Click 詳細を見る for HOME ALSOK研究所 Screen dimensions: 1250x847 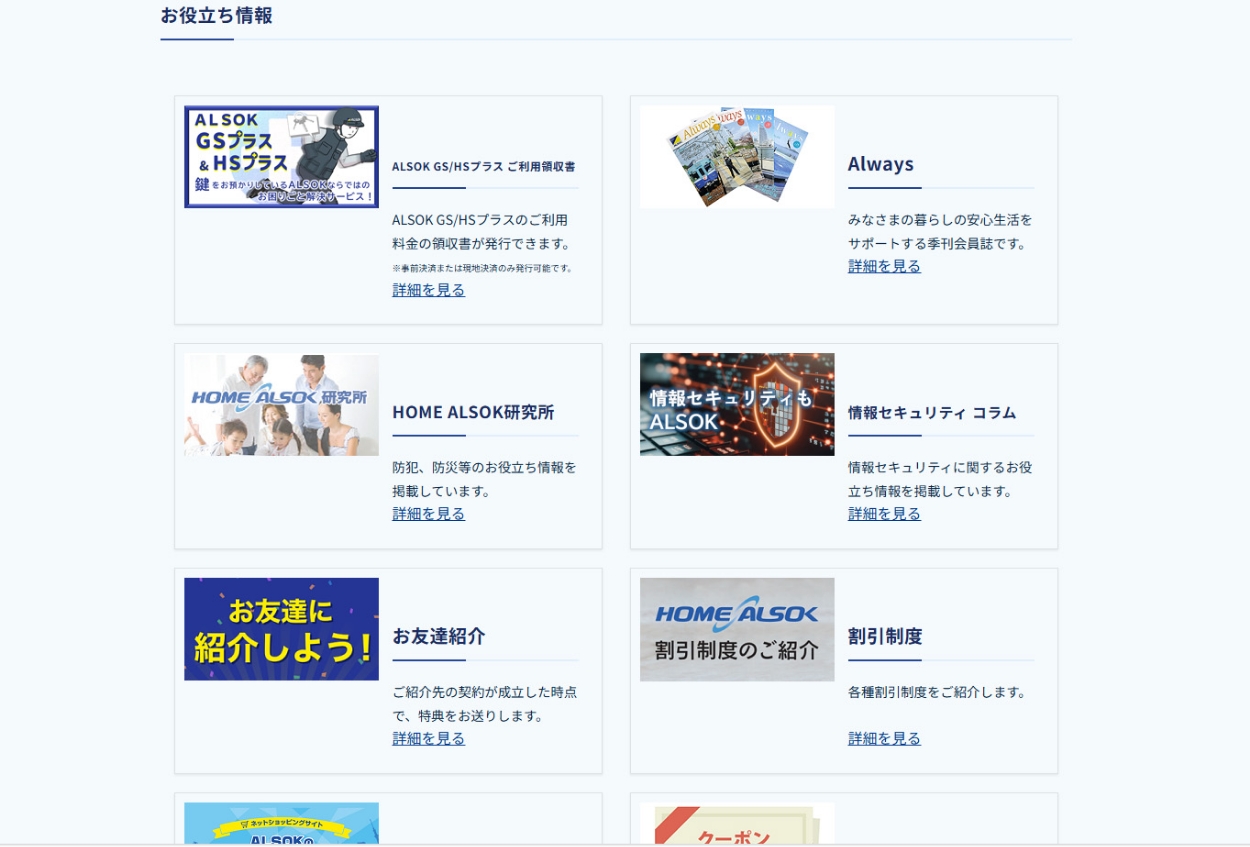[x=428, y=514]
